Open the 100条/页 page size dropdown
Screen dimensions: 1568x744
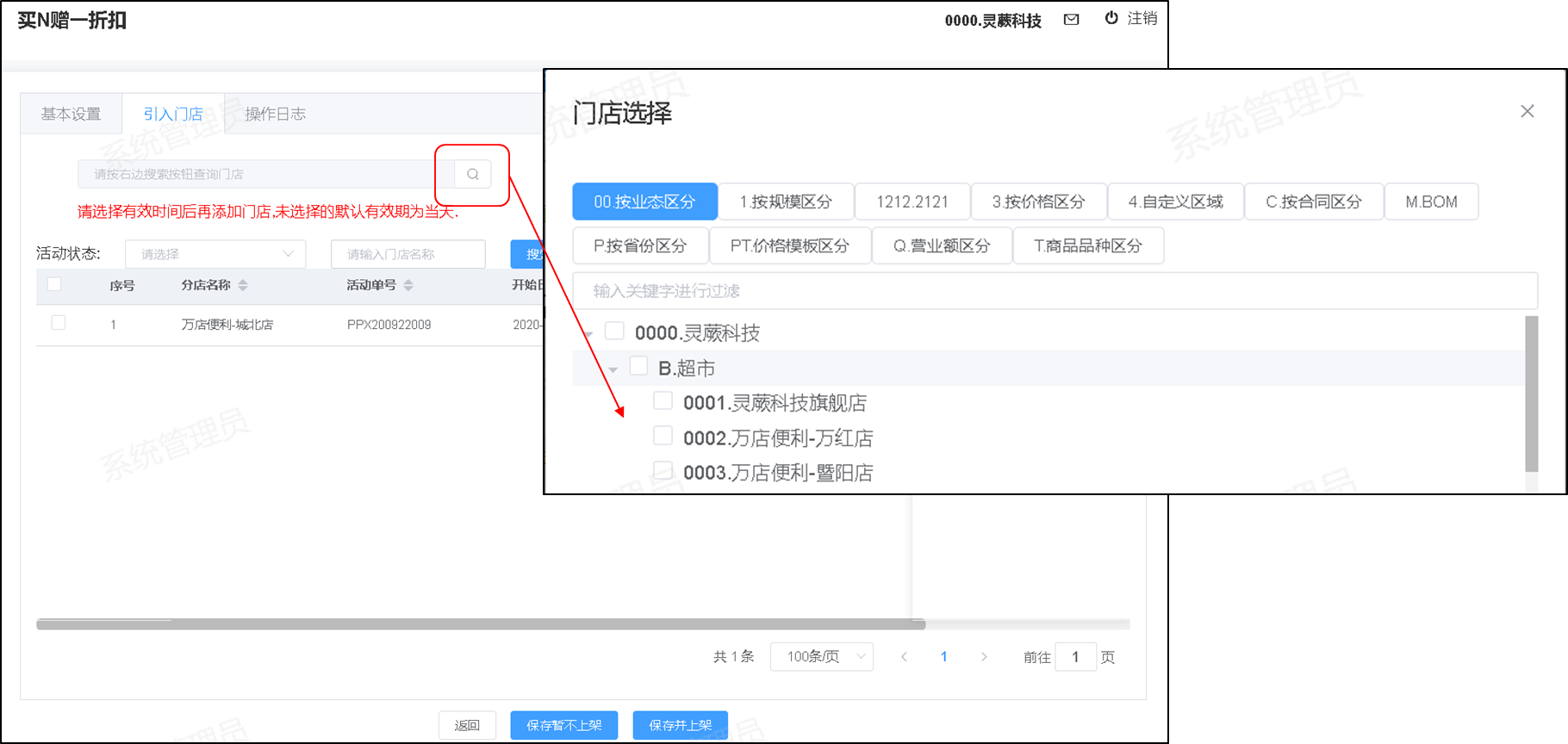coord(822,657)
